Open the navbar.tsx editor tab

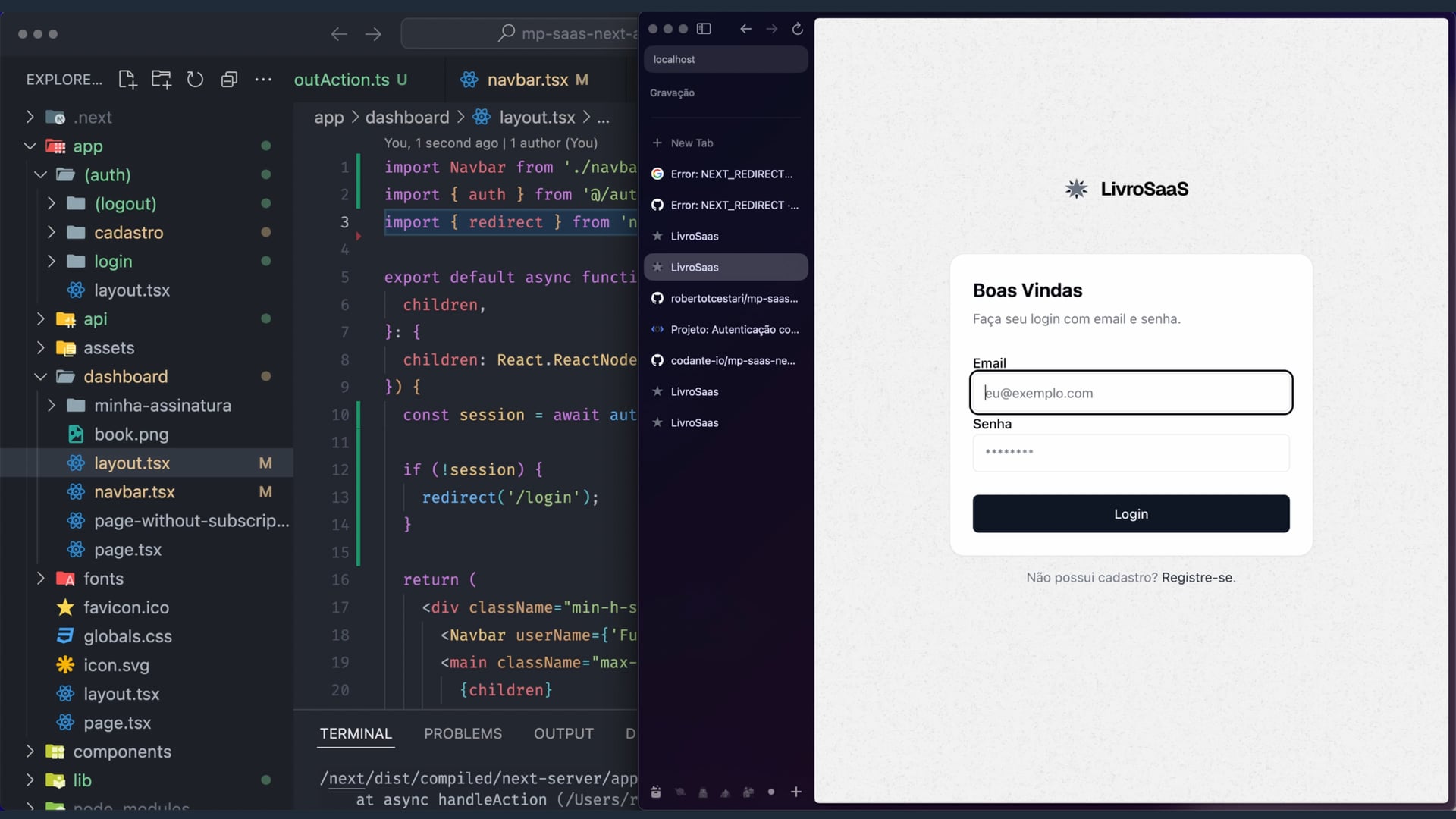click(527, 80)
